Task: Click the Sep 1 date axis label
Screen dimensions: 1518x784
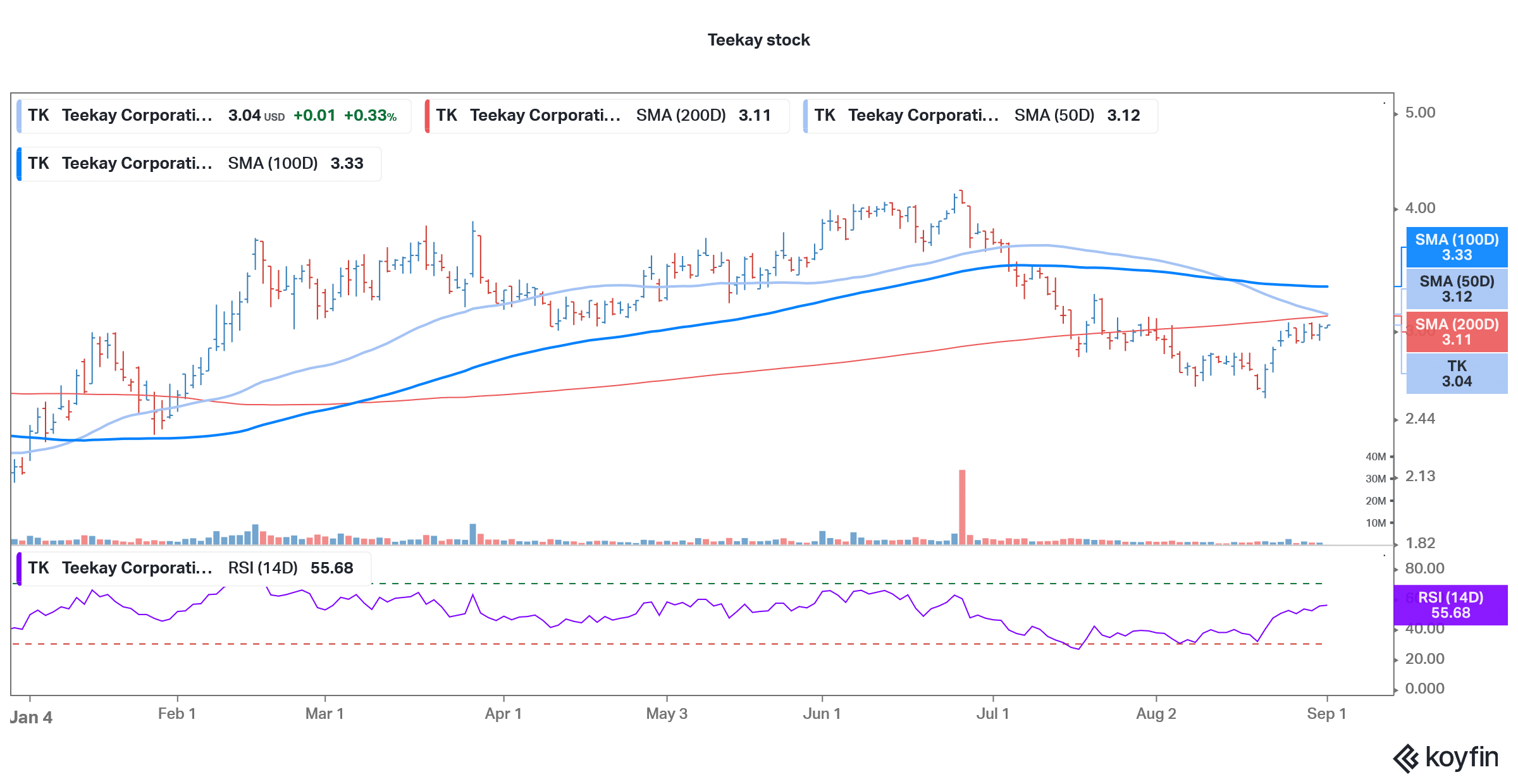Action: point(1326,714)
